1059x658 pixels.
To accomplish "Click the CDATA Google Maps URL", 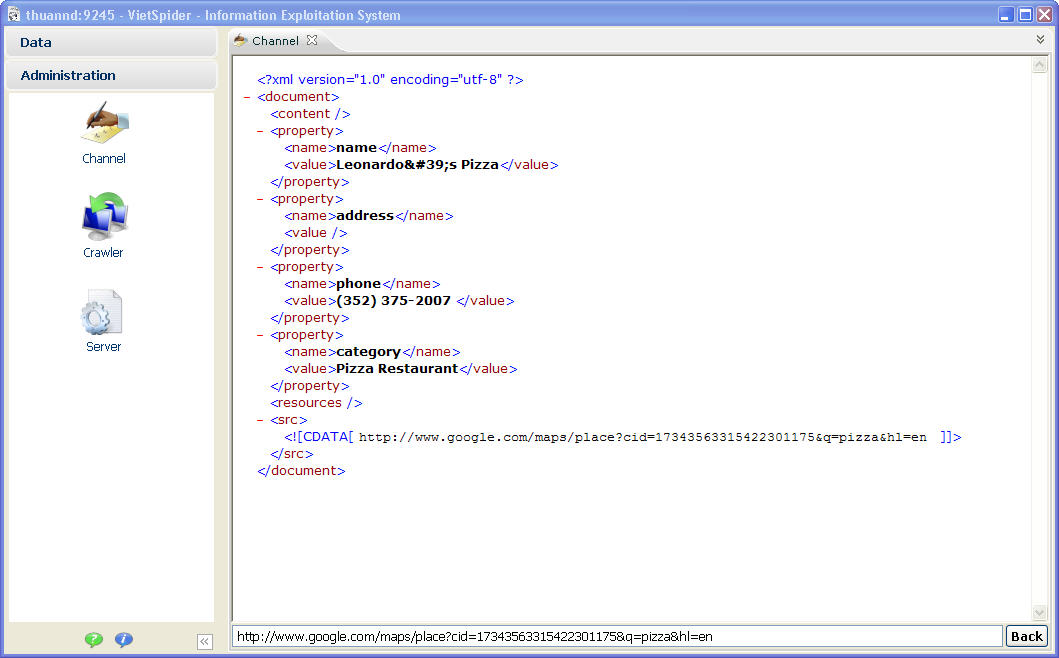I will click(x=642, y=438).
